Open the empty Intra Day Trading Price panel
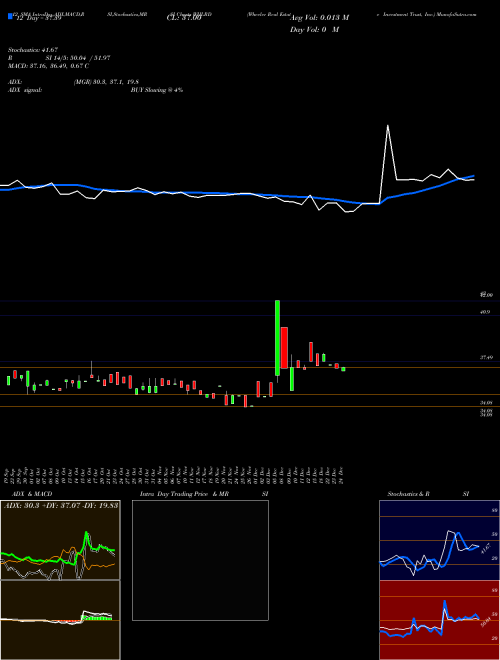The width and height of the screenshot is (500, 660). [200, 560]
